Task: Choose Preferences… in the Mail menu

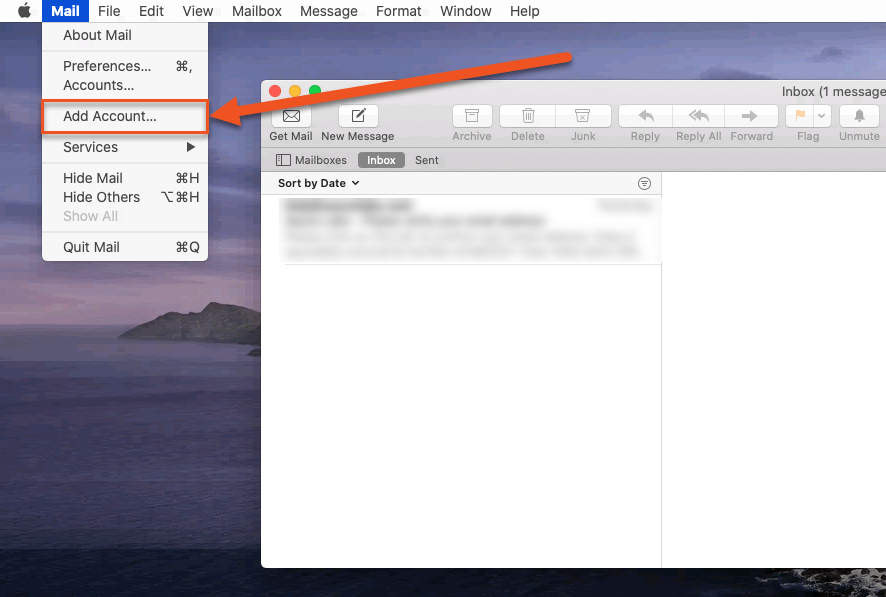Action: pos(107,66)
